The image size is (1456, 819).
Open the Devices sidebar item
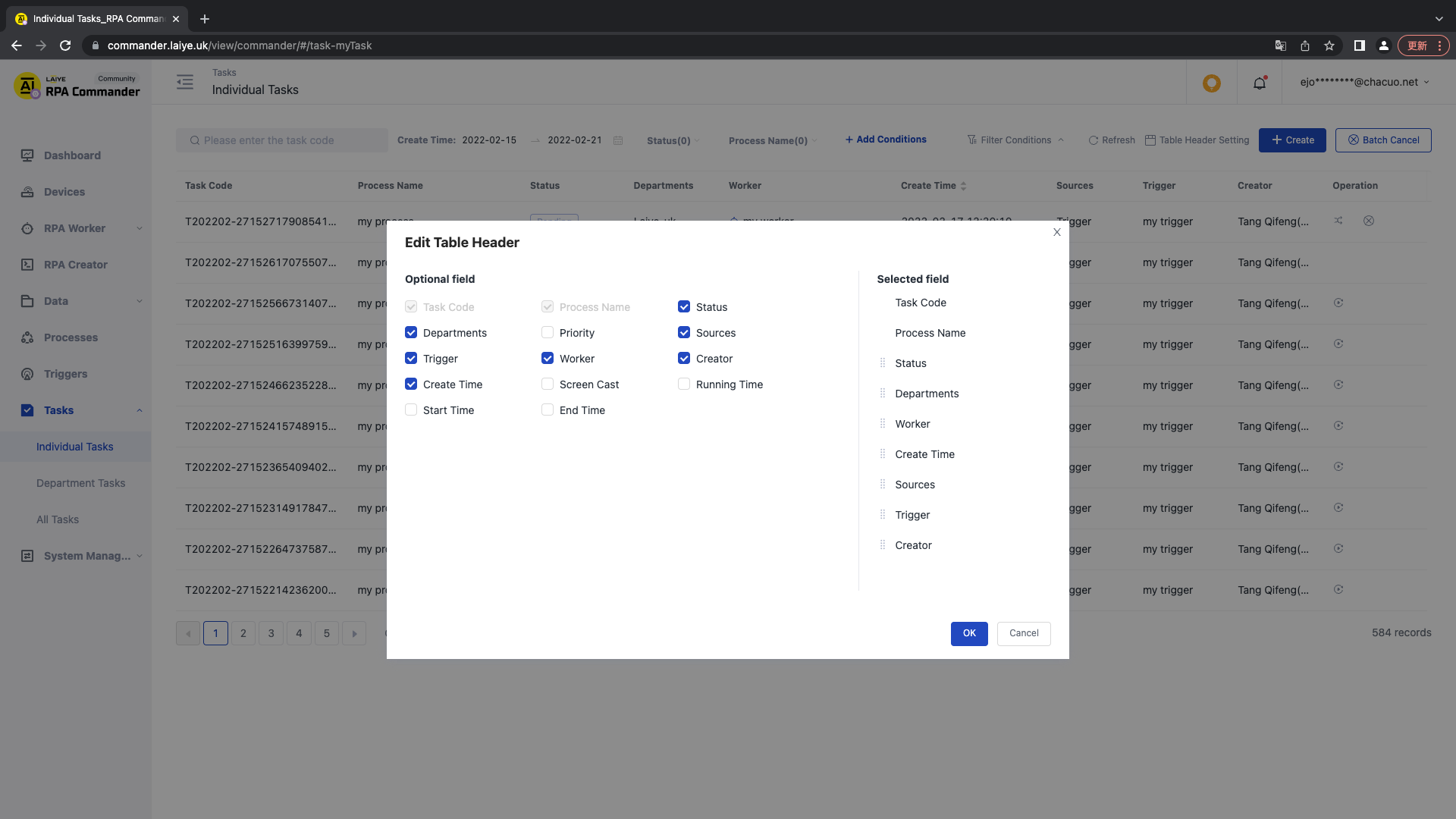pos(64,192)
